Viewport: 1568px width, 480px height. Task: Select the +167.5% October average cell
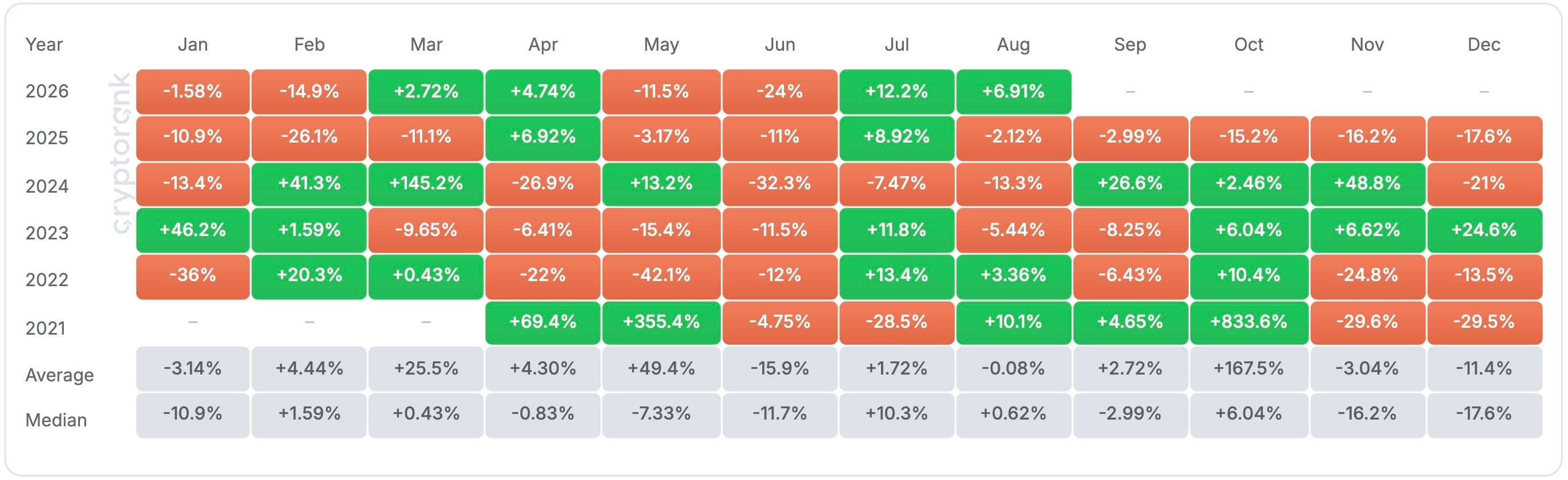coord(1248,369)
